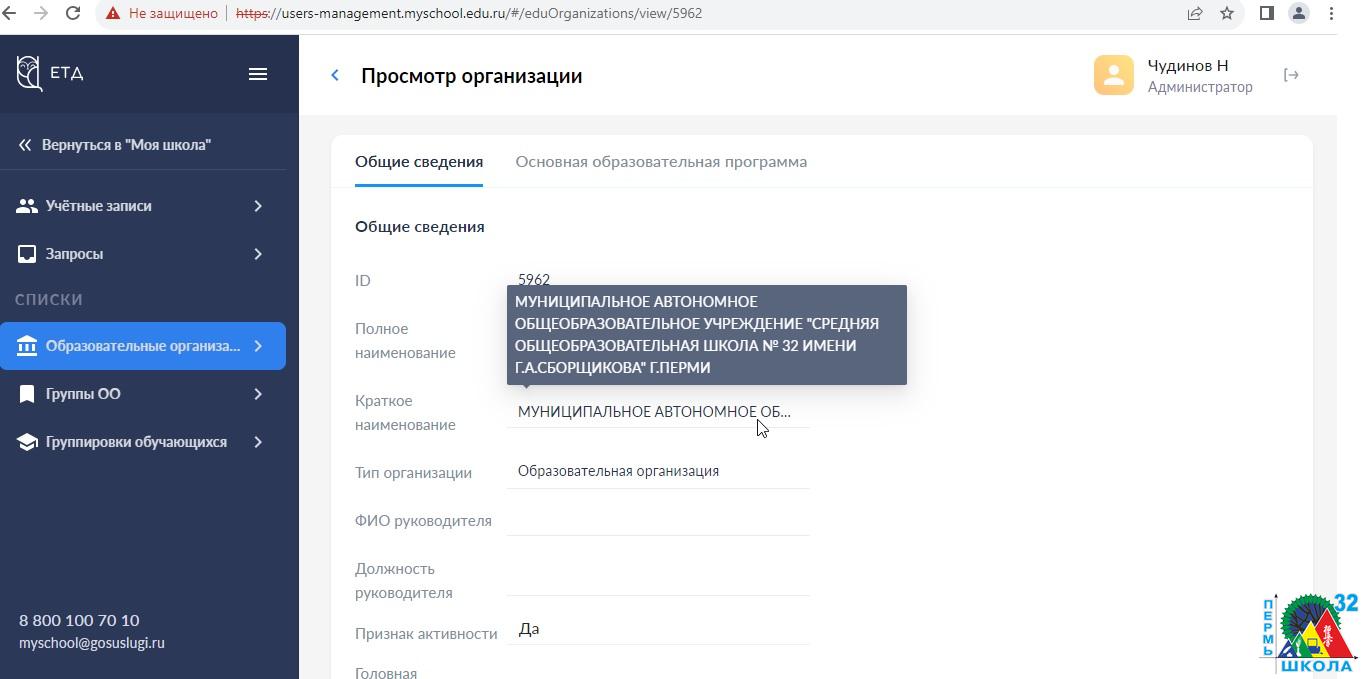Click the logout icon beside Администратор
This screenshot has width=1364, height=679.
[1291, 75]
